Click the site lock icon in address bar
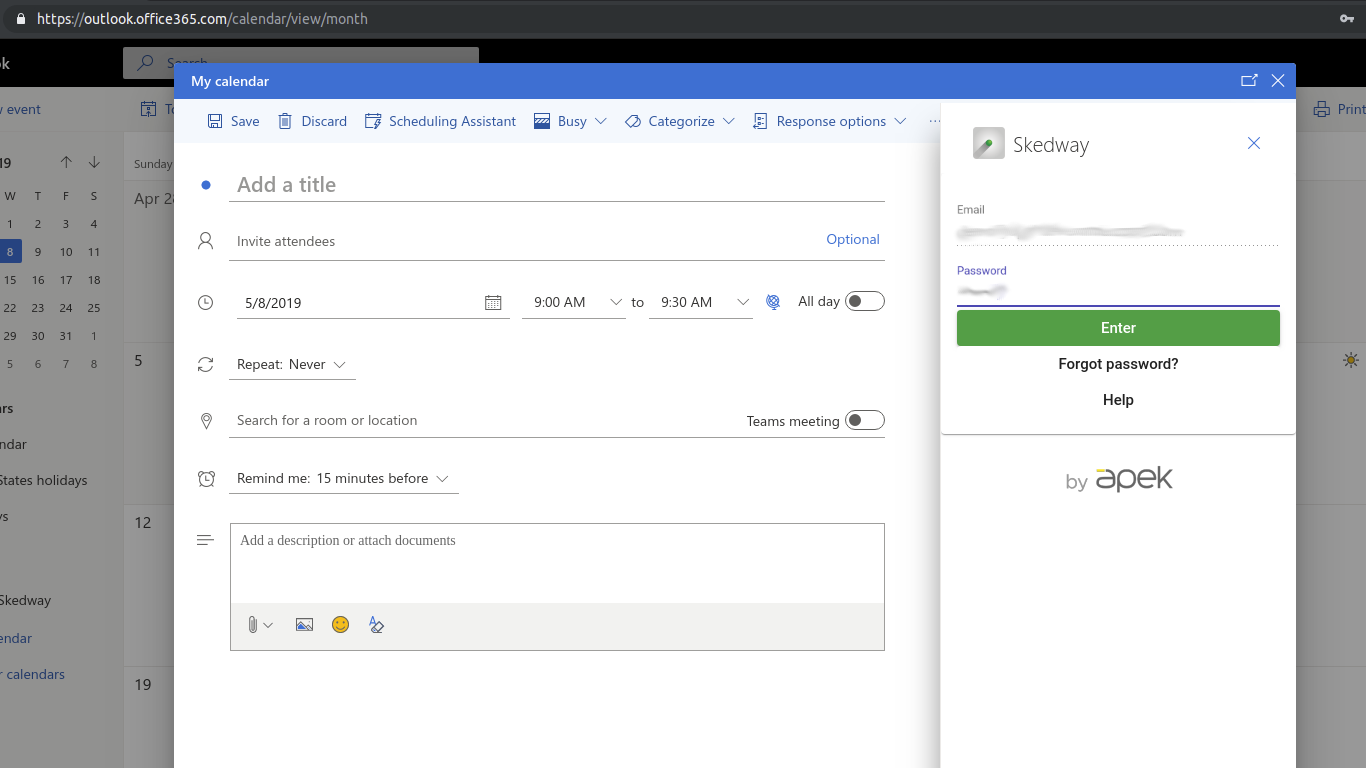The width and height of the screenshot is (1366, 768). coord(21,19)
